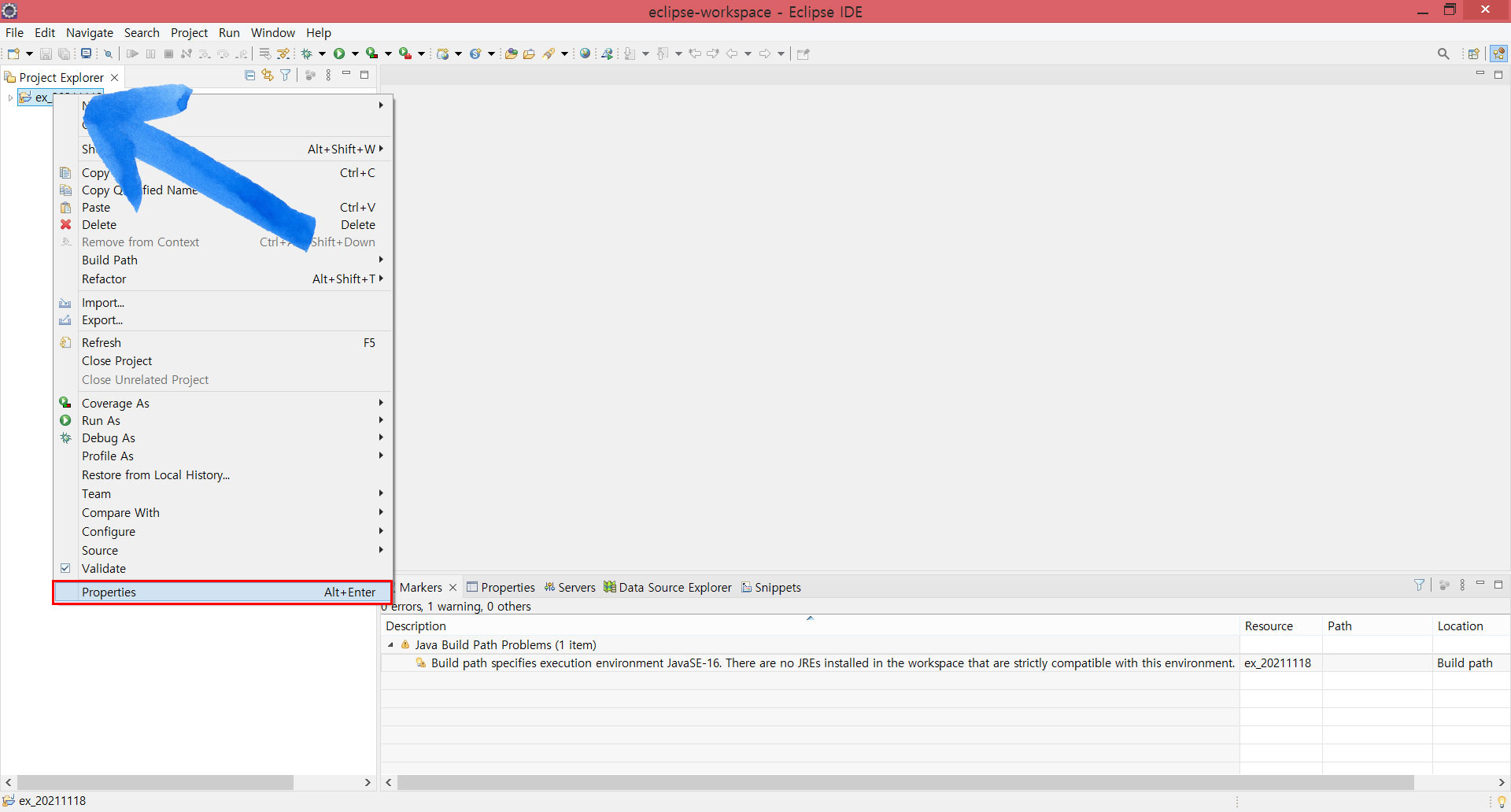Click the Skip All Breakpoints icon
The height and width of the screenshot is (812, 1511).
(x=109, y=54)
